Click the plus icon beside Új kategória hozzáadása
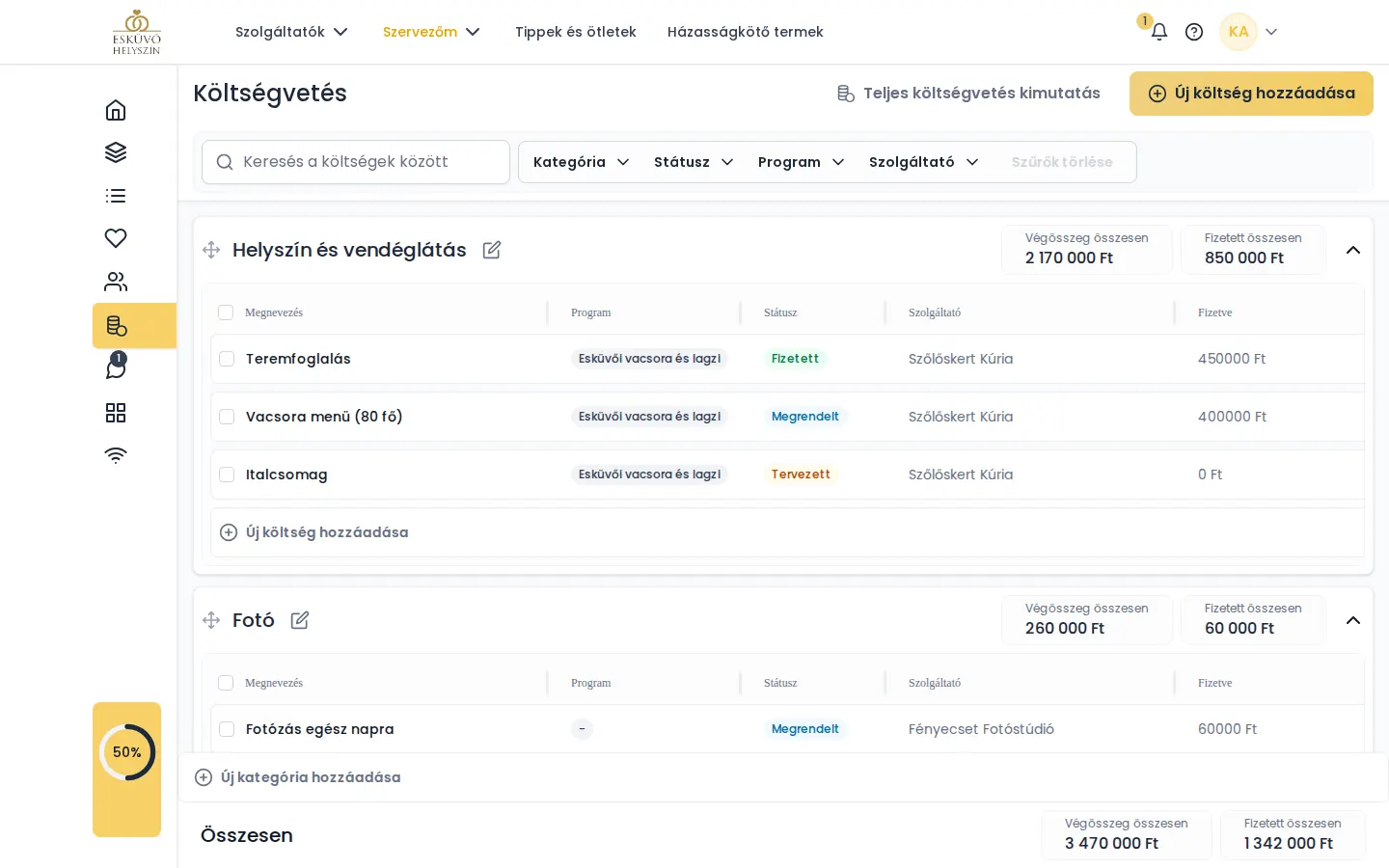The image size is (1389, 868). [204, 777]
